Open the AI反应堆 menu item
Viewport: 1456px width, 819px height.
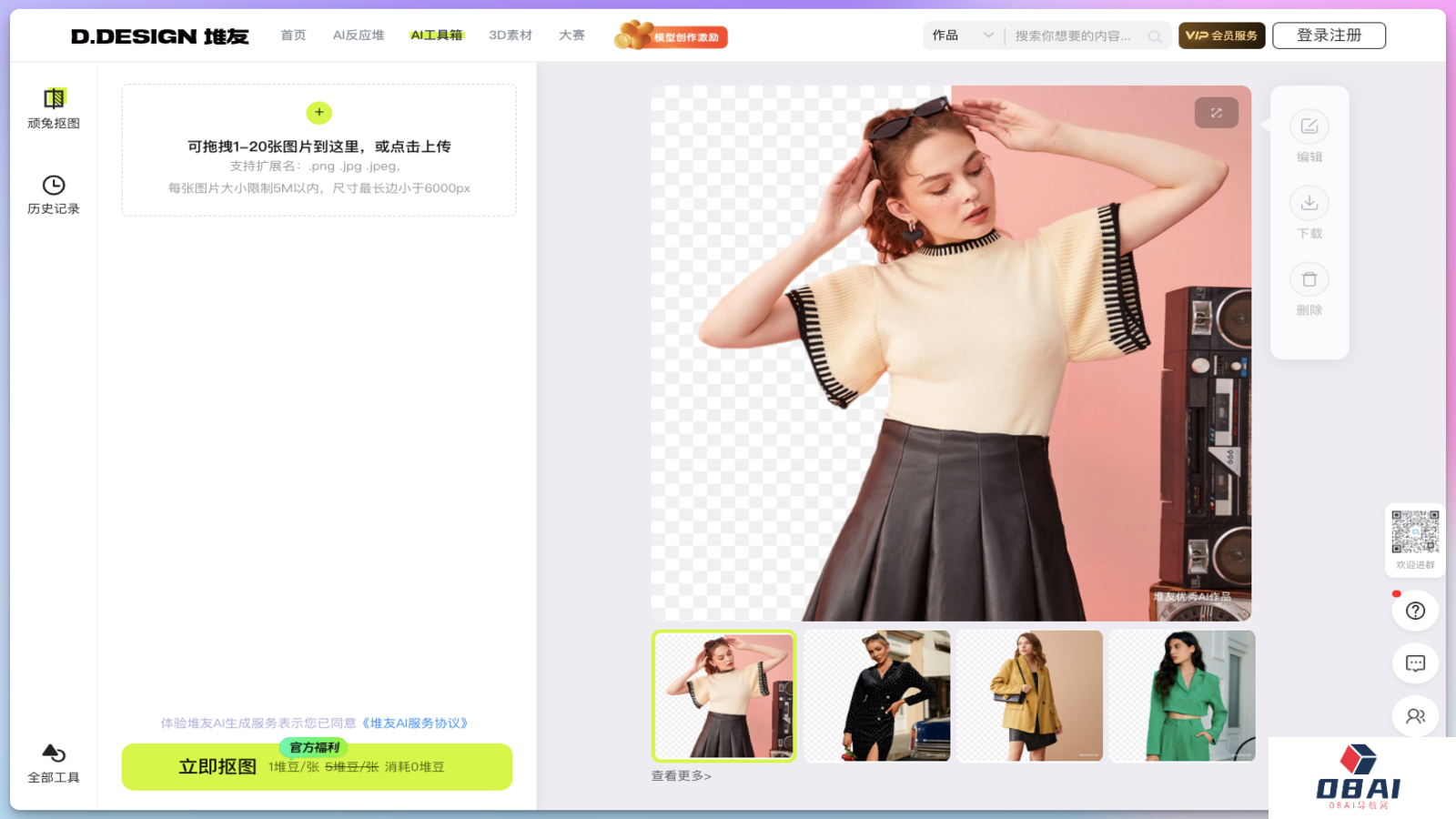358,35
